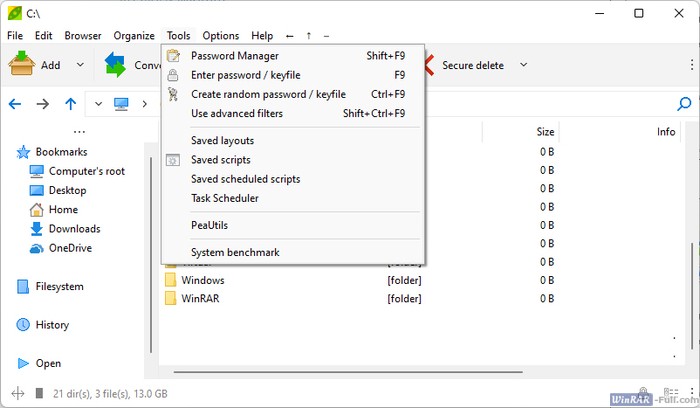Expand the Add button dropdown arrow
700x408 pixels.
[x=80, y=66]
